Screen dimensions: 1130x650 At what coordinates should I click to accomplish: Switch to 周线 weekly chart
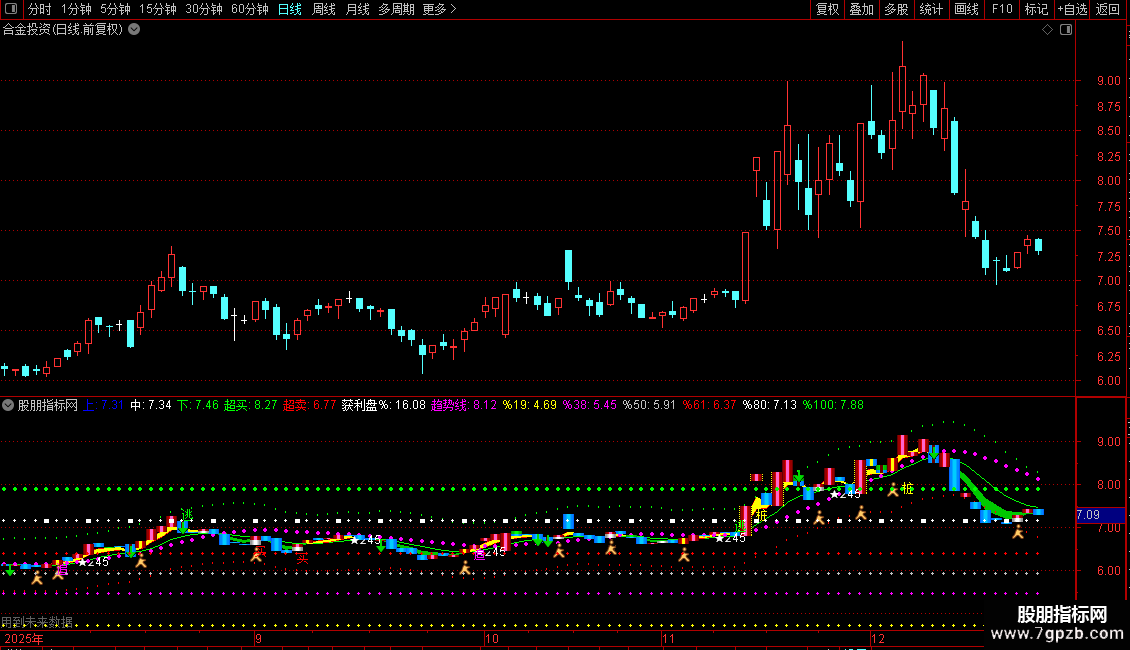tap(324, 9)
